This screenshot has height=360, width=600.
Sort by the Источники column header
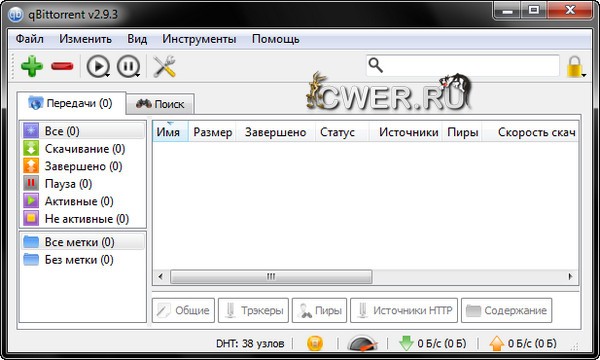click(x=406, y=132)
